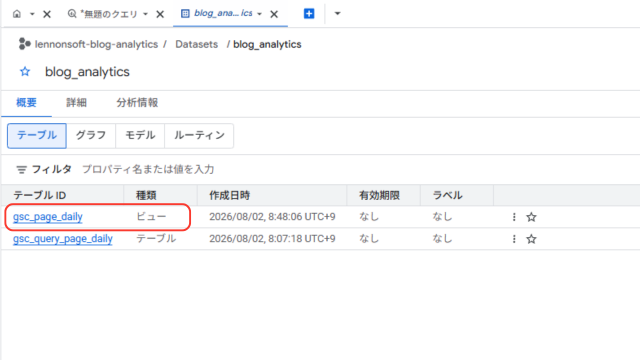Click the フィルタ icon

pos(21,169)
